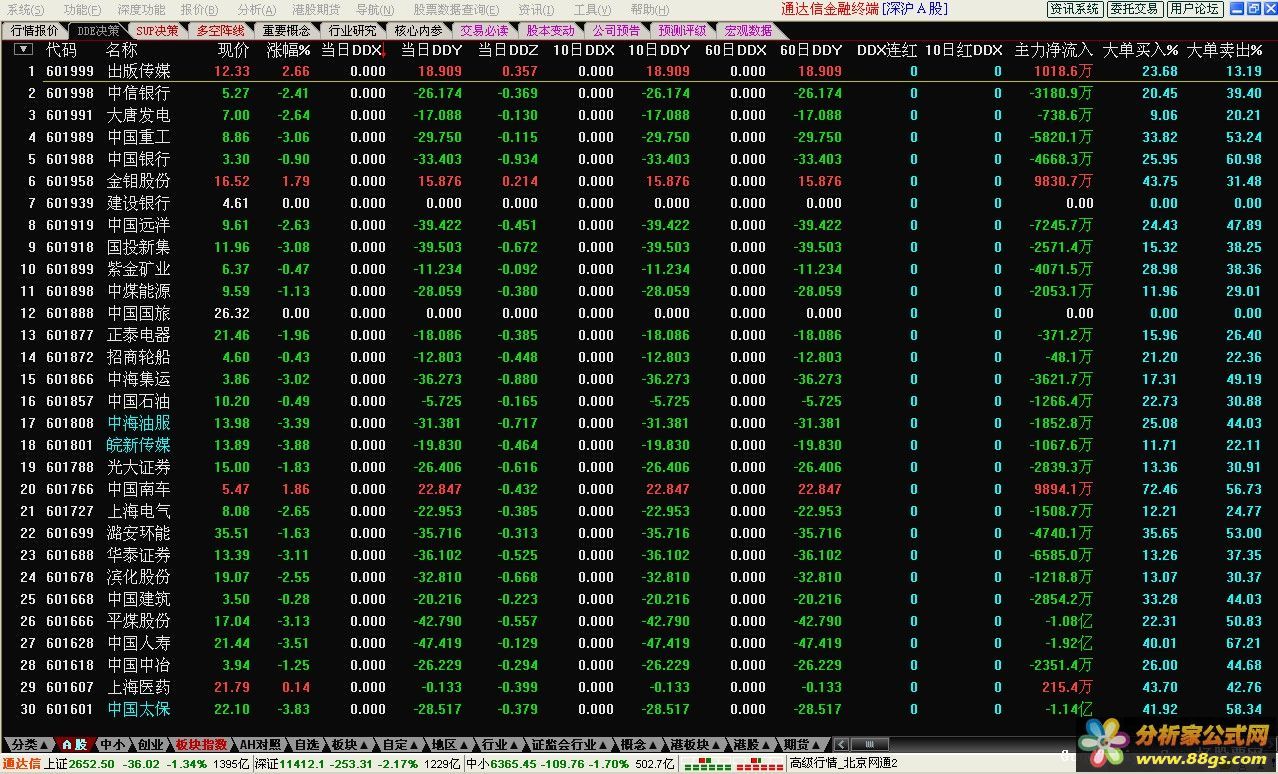Switch to the 多空阵线 tab
1278x774 pixels.
tap(220, 30)
